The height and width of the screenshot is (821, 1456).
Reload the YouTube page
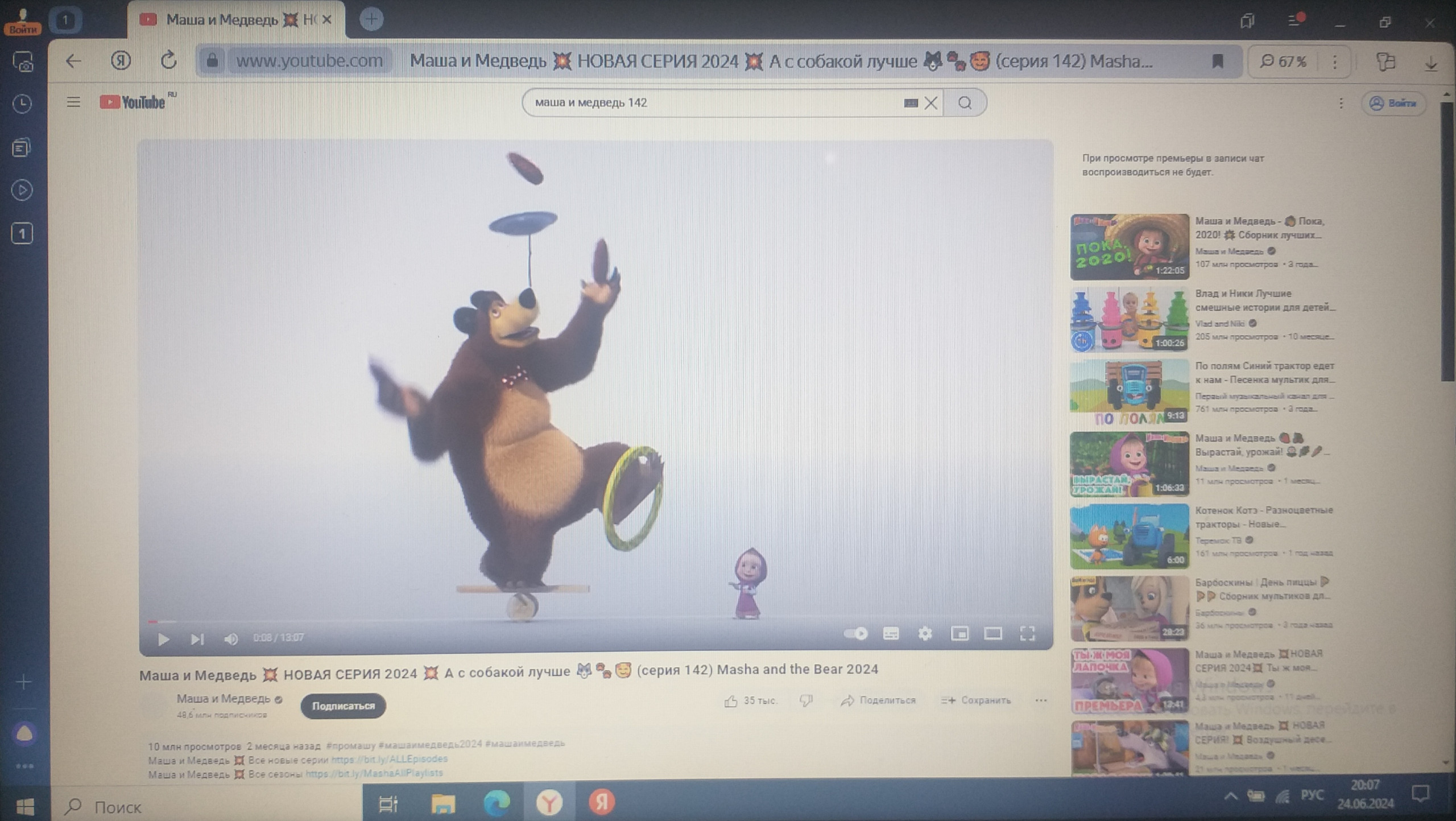pyautogui.click(x=168, y=60)
